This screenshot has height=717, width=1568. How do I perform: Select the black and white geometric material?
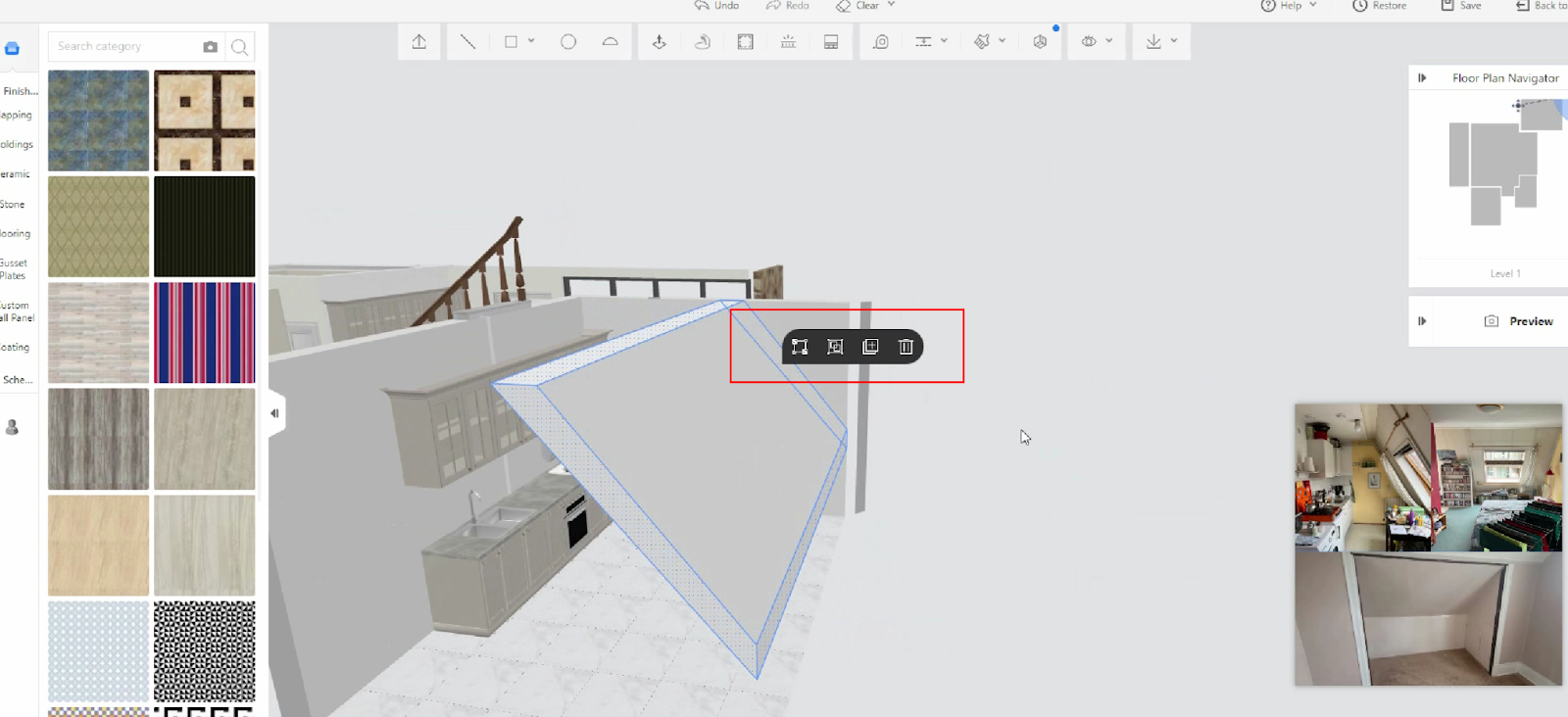pyautogui.click(x=205, y=651)
